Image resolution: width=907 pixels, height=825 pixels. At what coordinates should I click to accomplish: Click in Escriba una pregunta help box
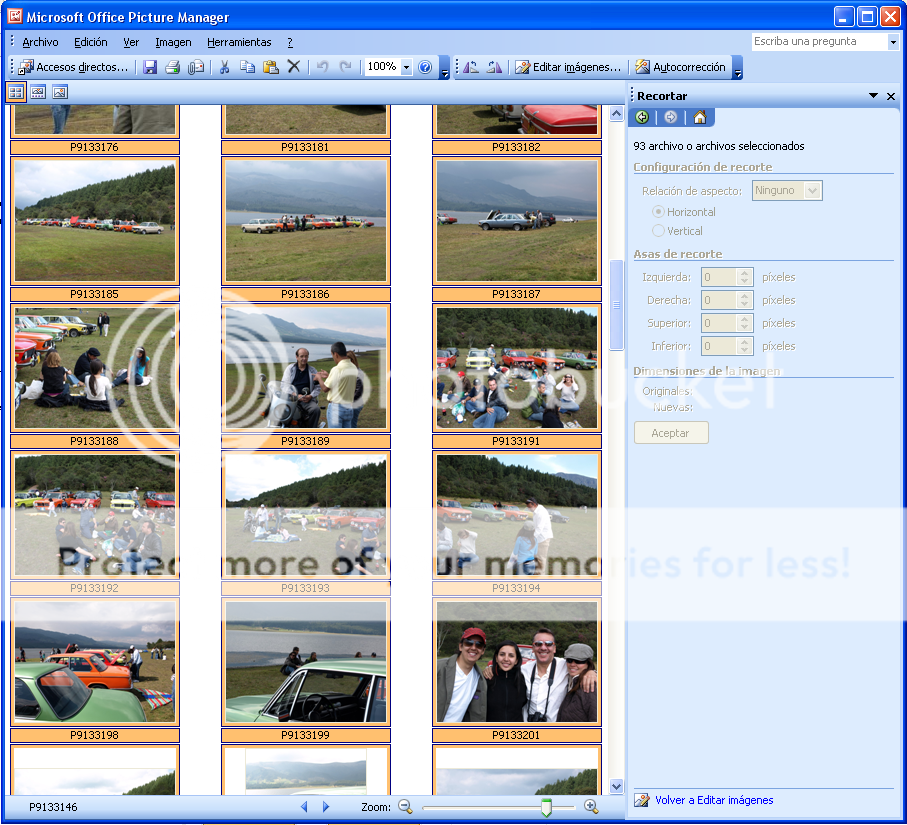point(820,42)
